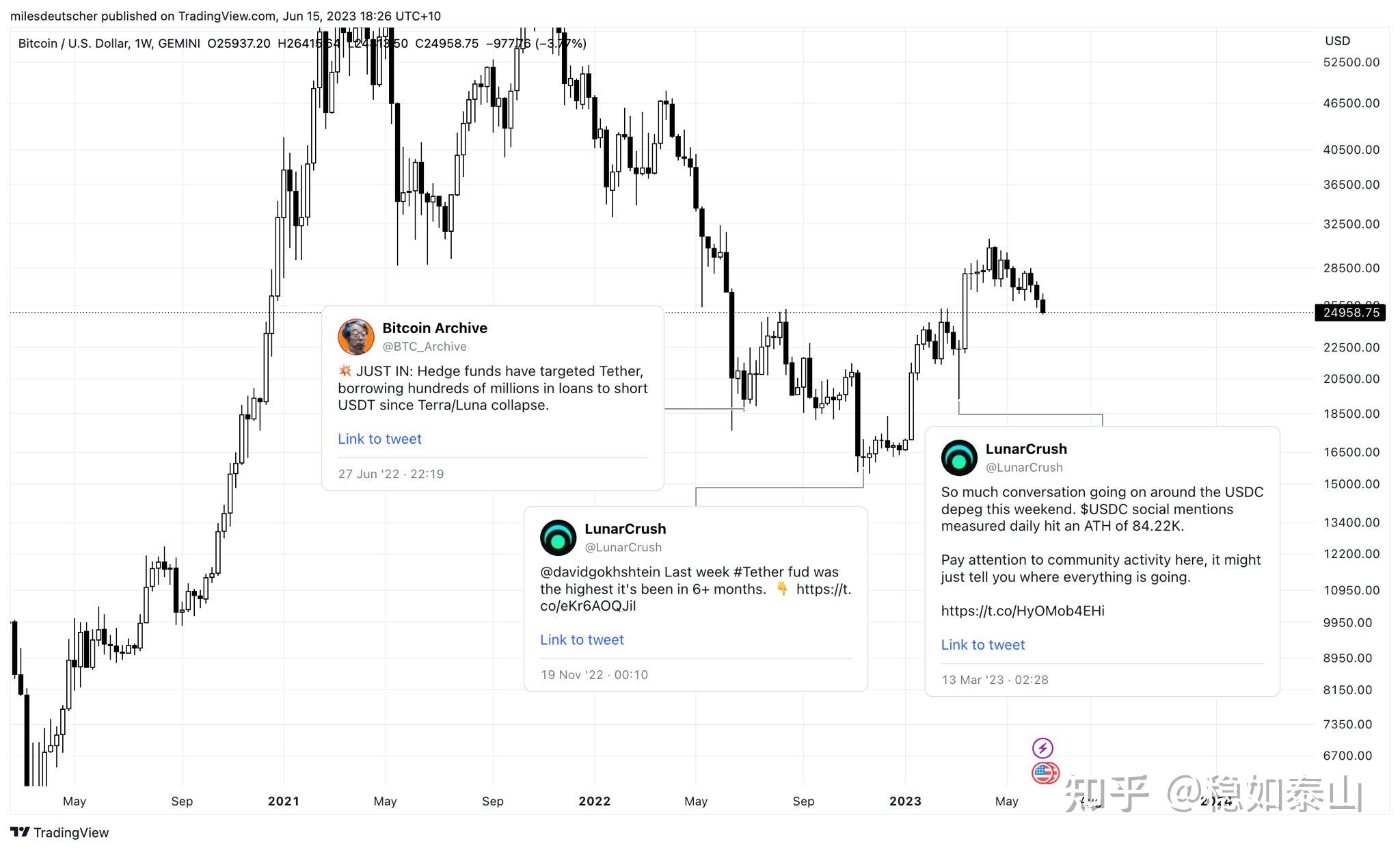This screenshot has width=1400, height=850.
Task: Click the 52500.00 price axis label
Action: [x=1351, y=62]
